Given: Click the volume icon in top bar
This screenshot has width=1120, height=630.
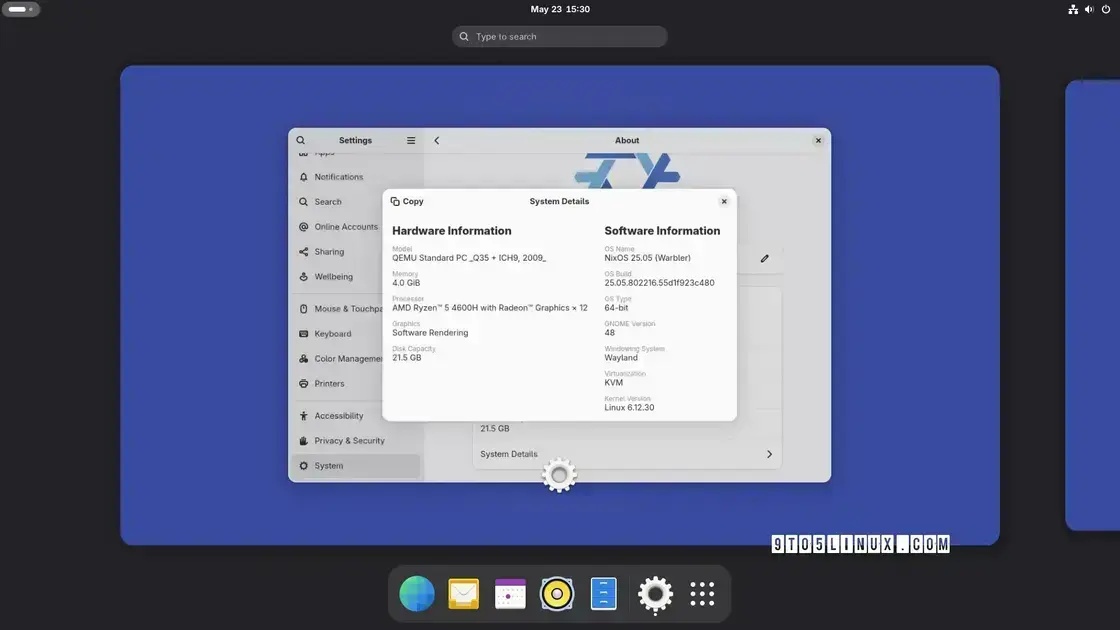Looking at the screenshot, I should [x=1089, y=9].
